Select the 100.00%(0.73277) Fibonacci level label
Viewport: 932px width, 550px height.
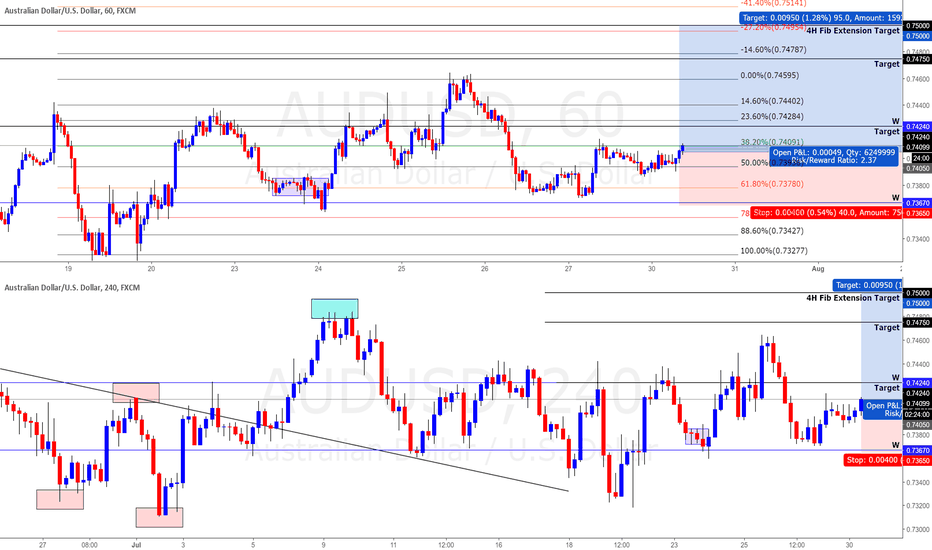point(773,251)
